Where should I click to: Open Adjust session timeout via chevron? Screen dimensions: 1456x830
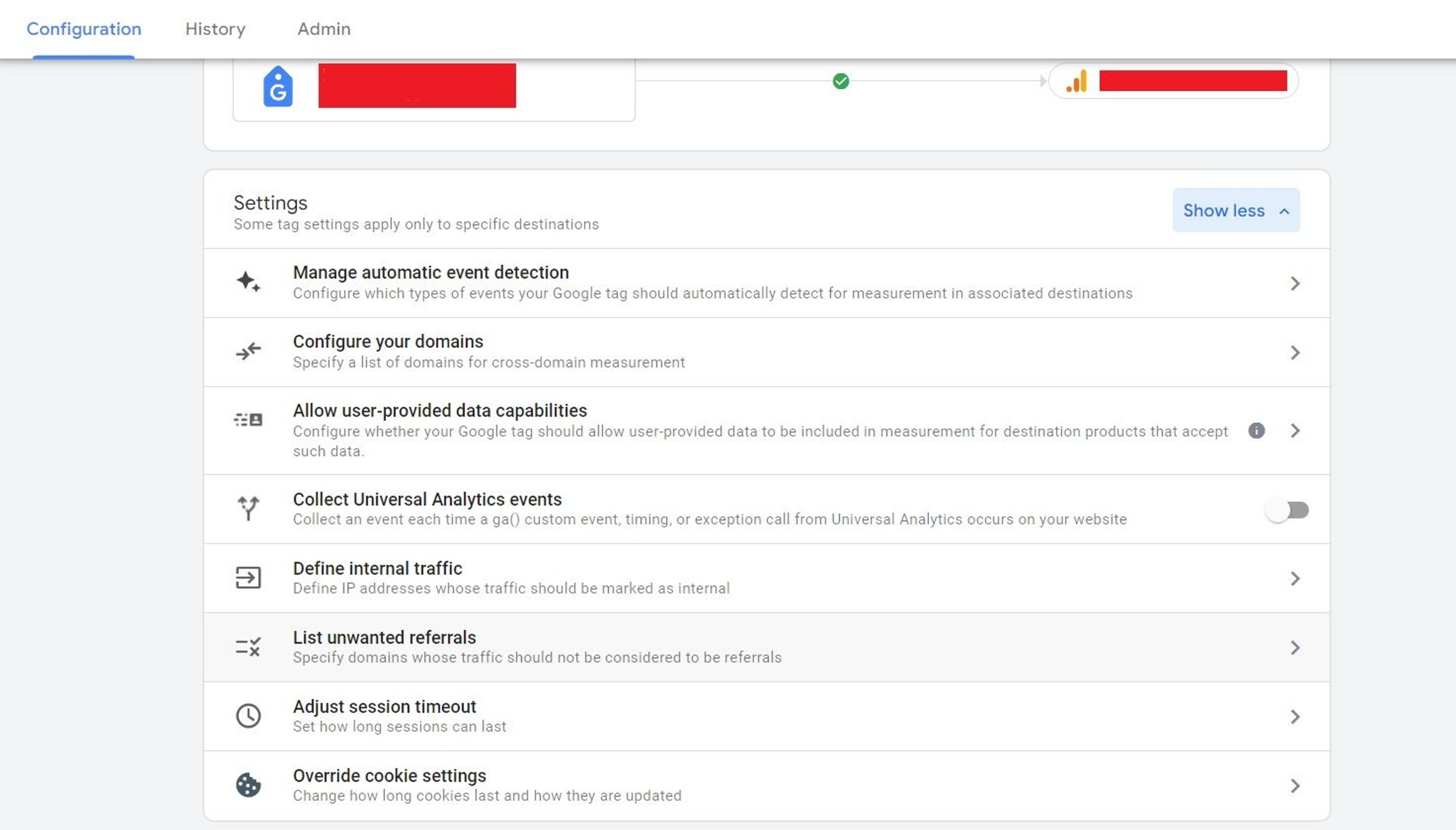1294,716
